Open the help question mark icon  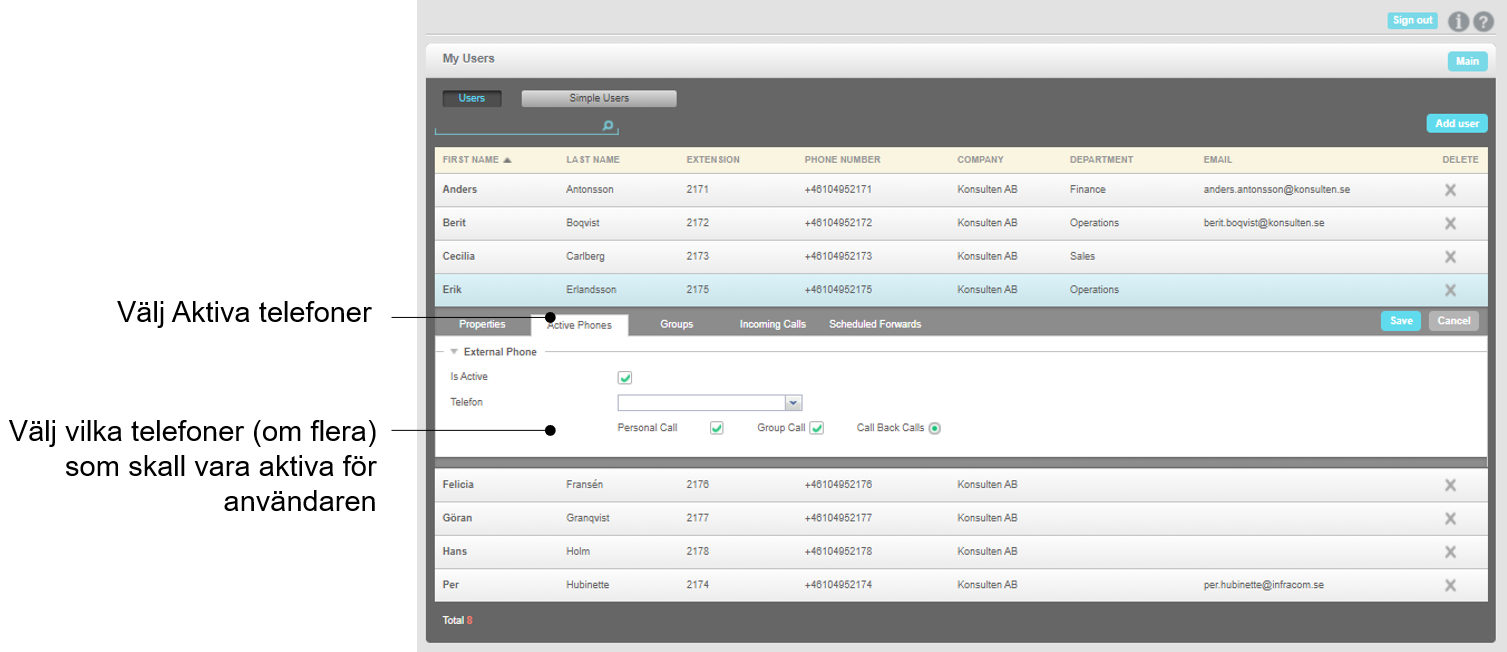[1483, 21]
